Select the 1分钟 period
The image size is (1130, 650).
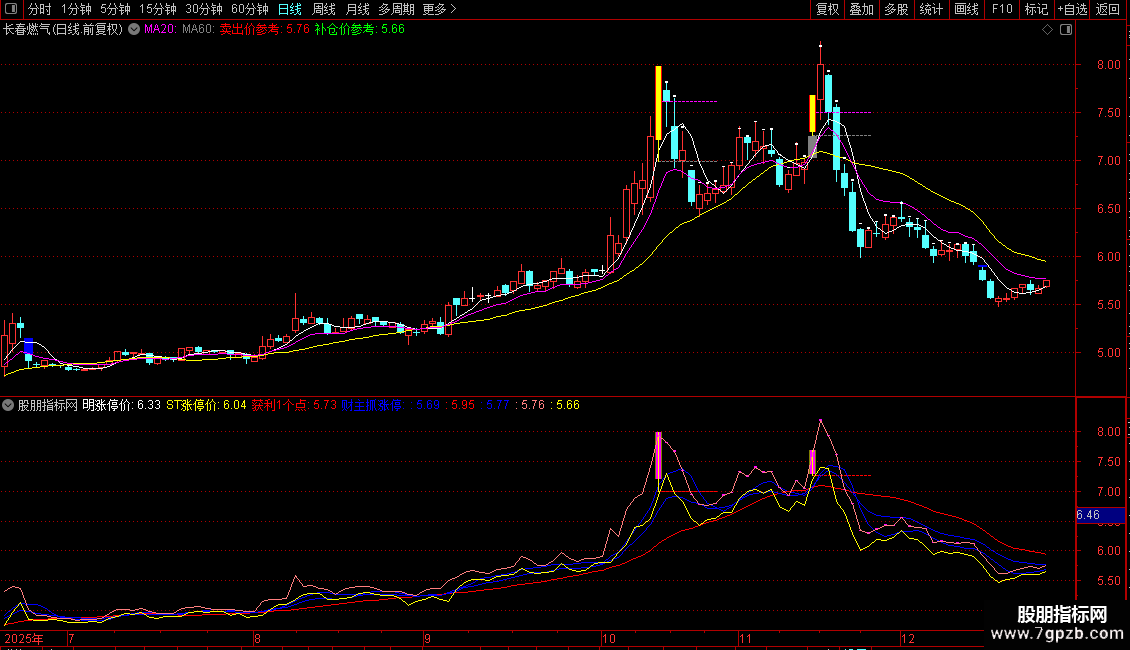coord(76,9)
